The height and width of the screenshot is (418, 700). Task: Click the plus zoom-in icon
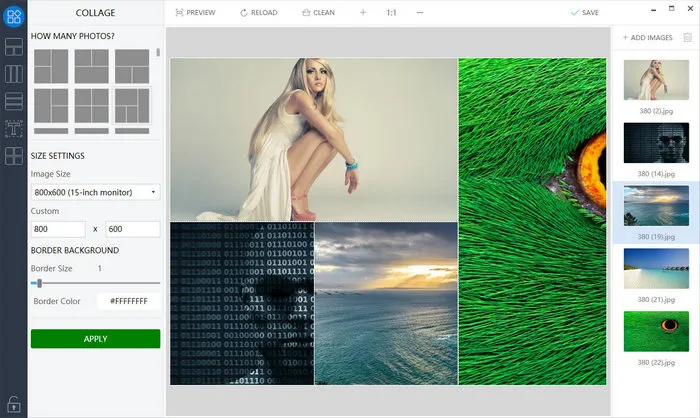[x=363, y=13]
